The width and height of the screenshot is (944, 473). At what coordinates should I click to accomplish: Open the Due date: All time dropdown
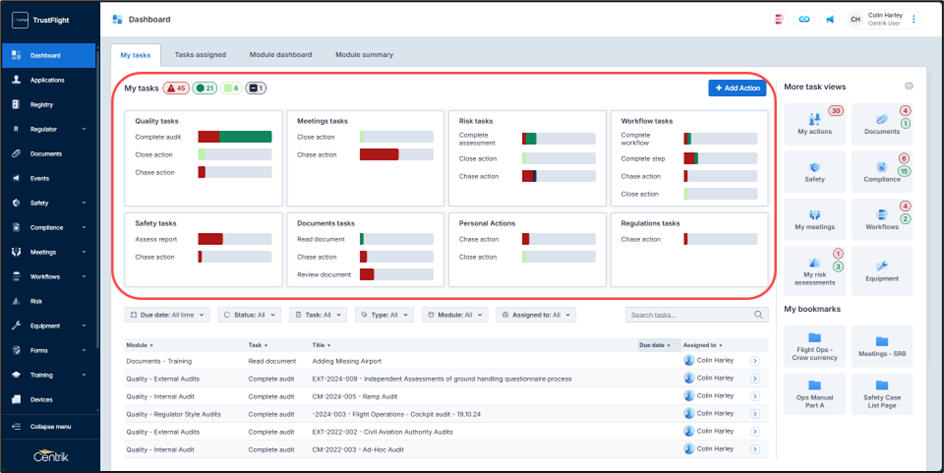167,315
